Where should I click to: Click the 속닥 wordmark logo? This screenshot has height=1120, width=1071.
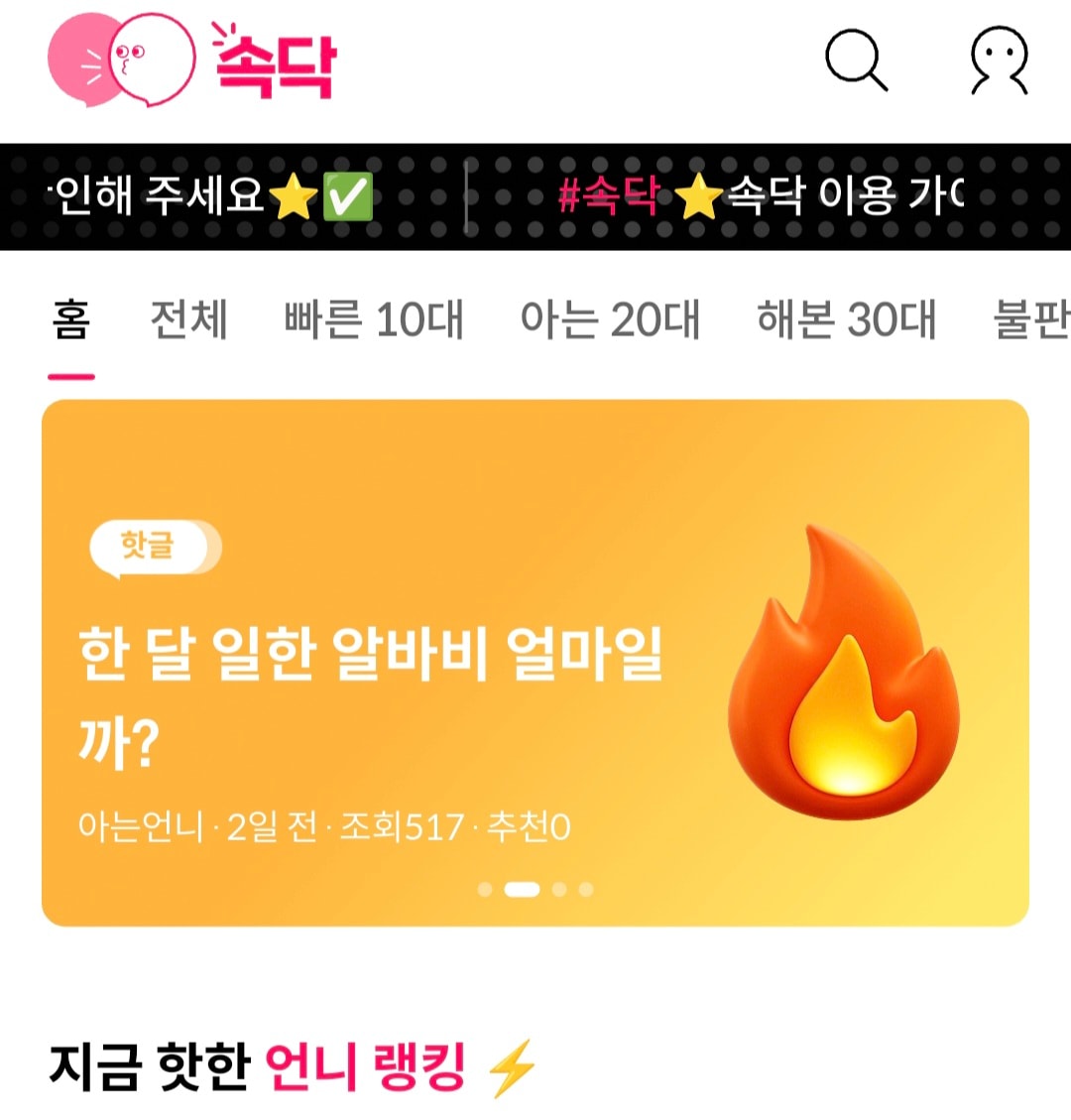pyautogui.click(x=274, y=60)
